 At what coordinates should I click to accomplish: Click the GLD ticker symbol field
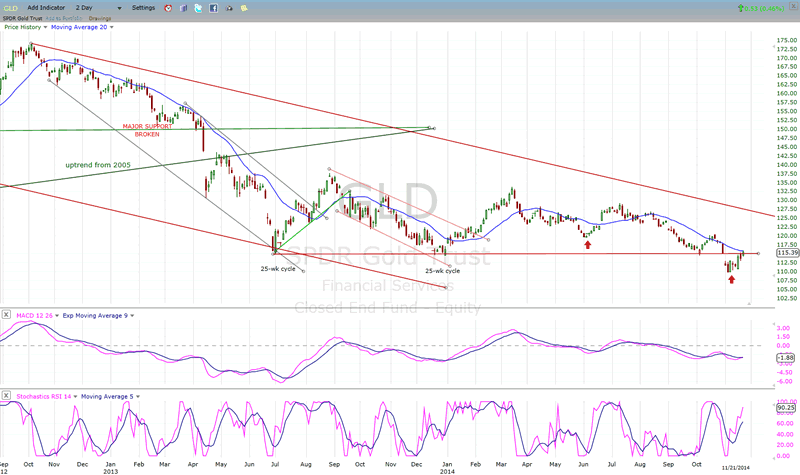pyautogui.click(x=13, y=8)
